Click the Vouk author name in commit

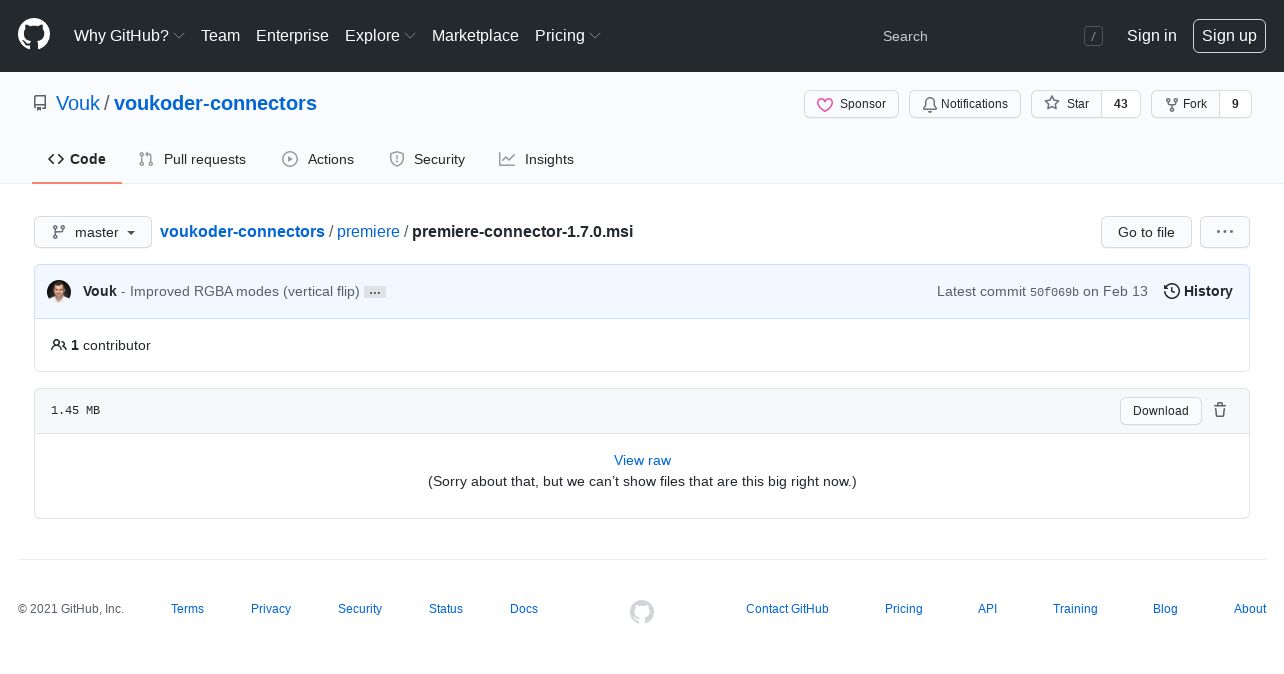click(100, 291)
